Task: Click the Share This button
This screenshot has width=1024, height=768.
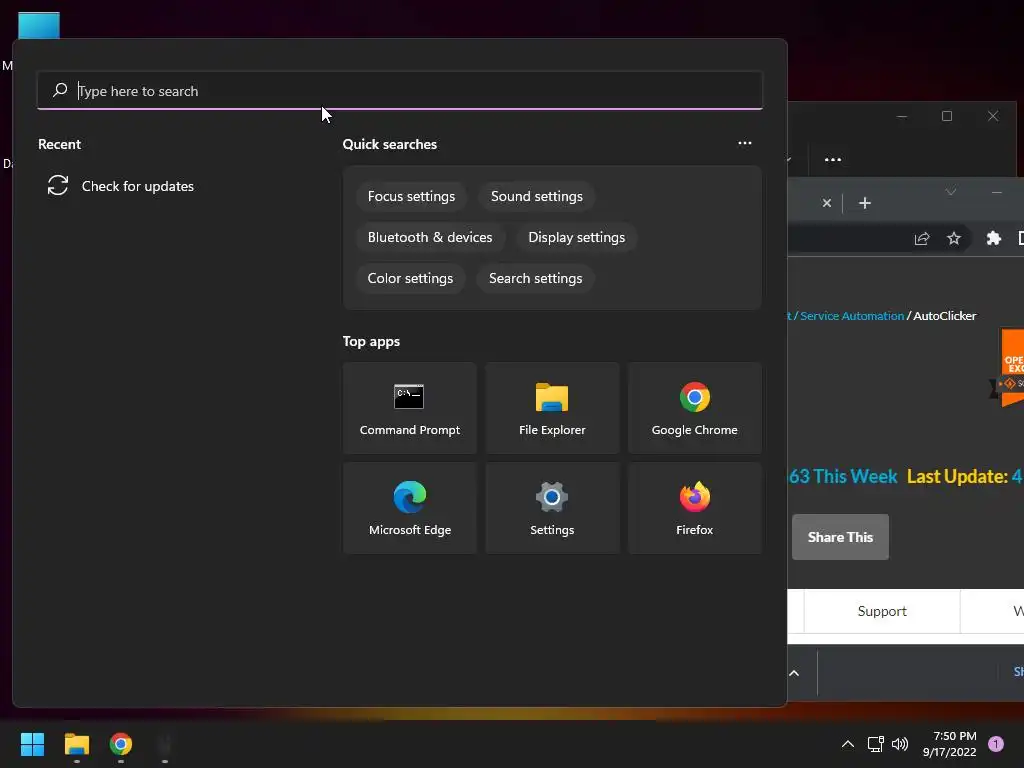Action: 840,537
